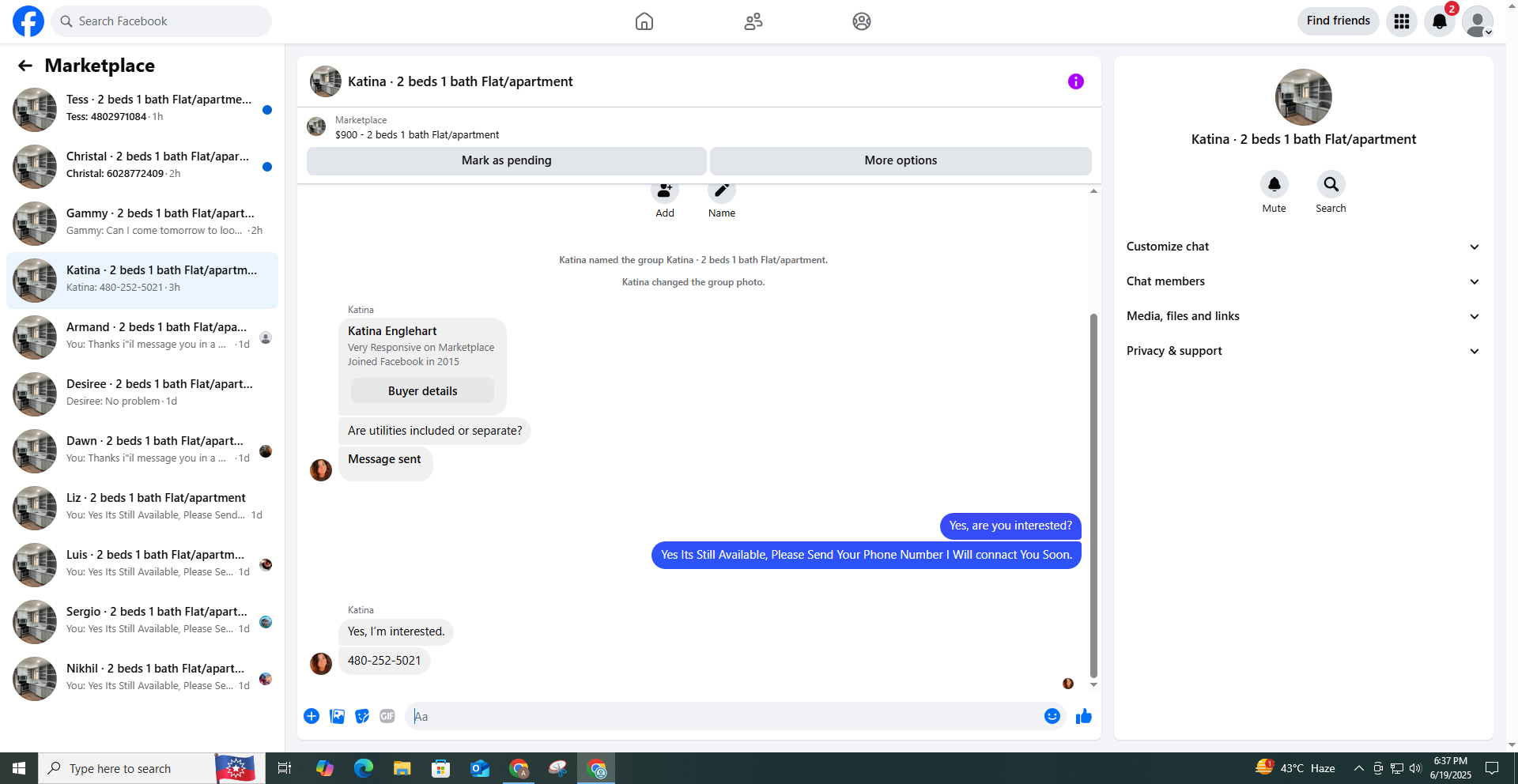Click the Mute bell icon
The image size is (1518, 784).
(1274, 184)
